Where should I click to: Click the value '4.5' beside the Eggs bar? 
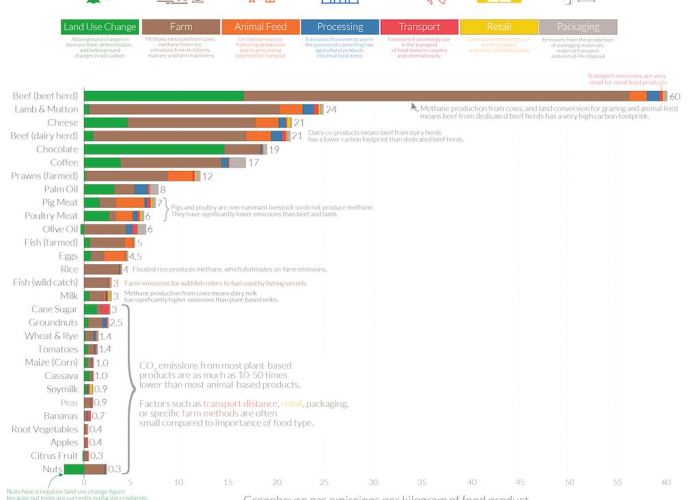(135, 257)
